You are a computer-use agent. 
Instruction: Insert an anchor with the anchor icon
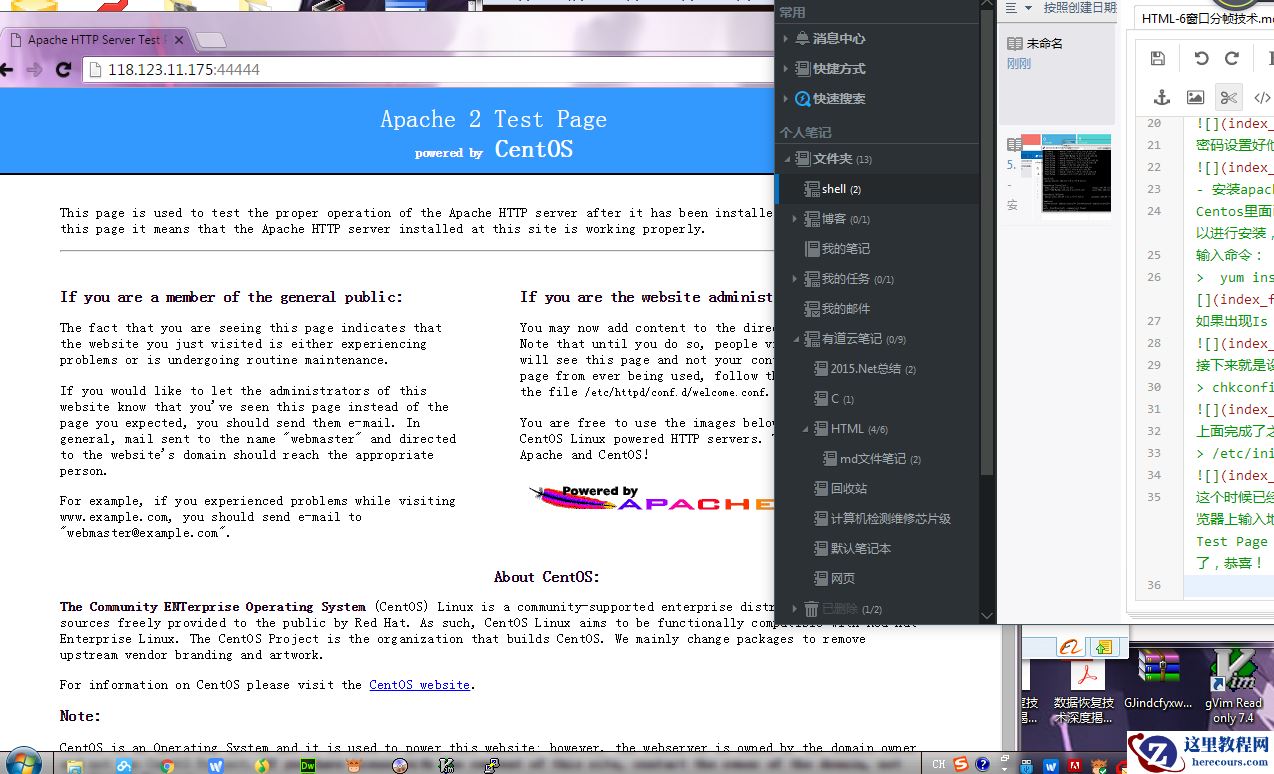click(1162, 97)
